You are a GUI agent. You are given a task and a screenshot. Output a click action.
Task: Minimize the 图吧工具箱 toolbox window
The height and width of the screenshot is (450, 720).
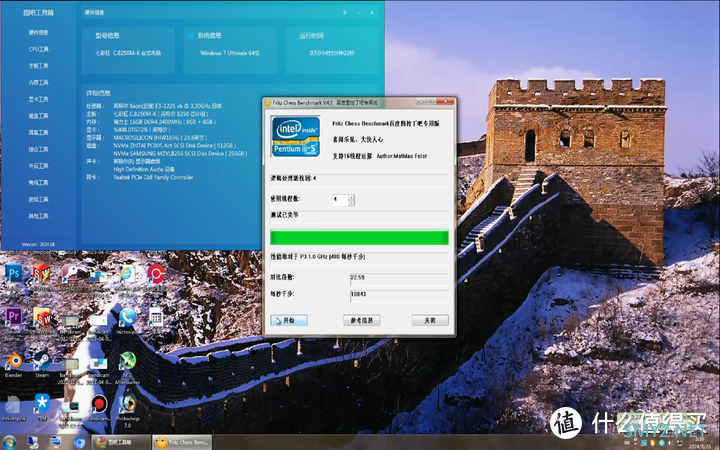point(358,13)
